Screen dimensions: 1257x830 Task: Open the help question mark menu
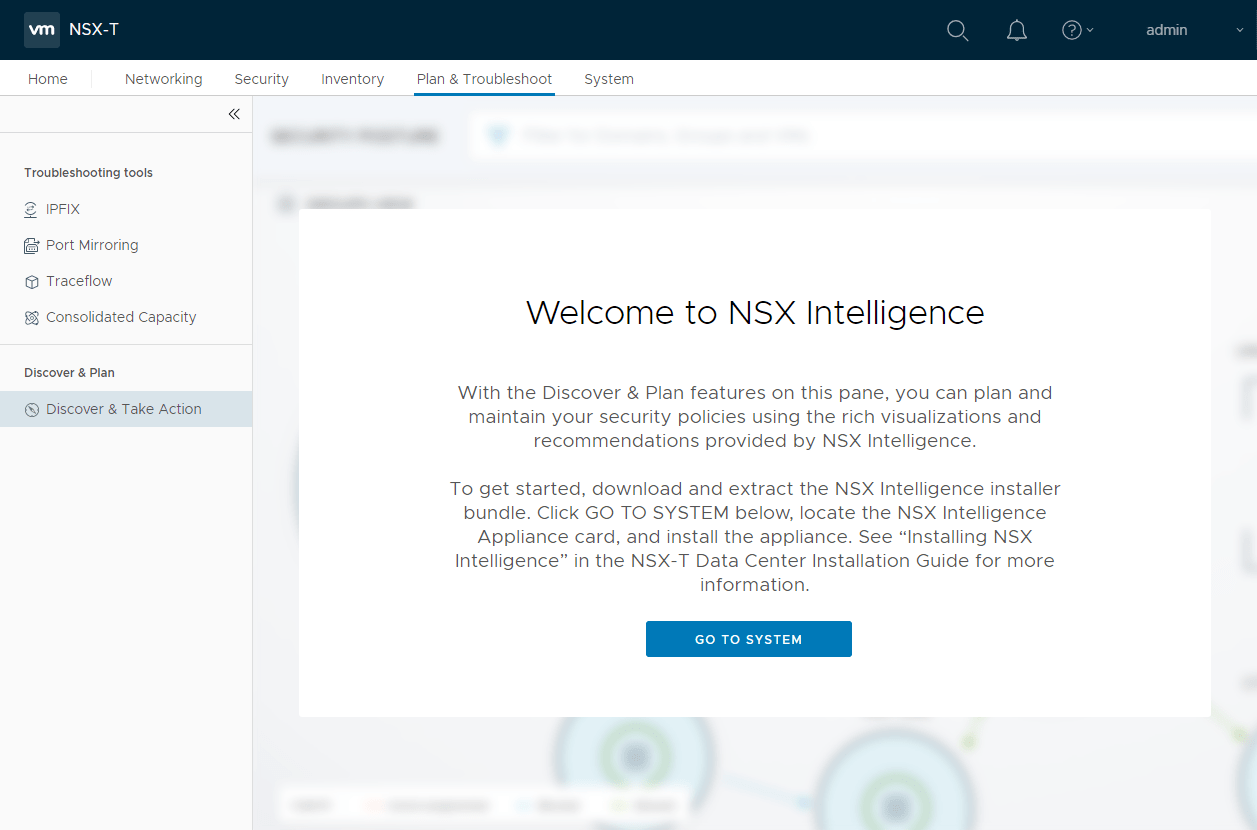pos(1077,30)
